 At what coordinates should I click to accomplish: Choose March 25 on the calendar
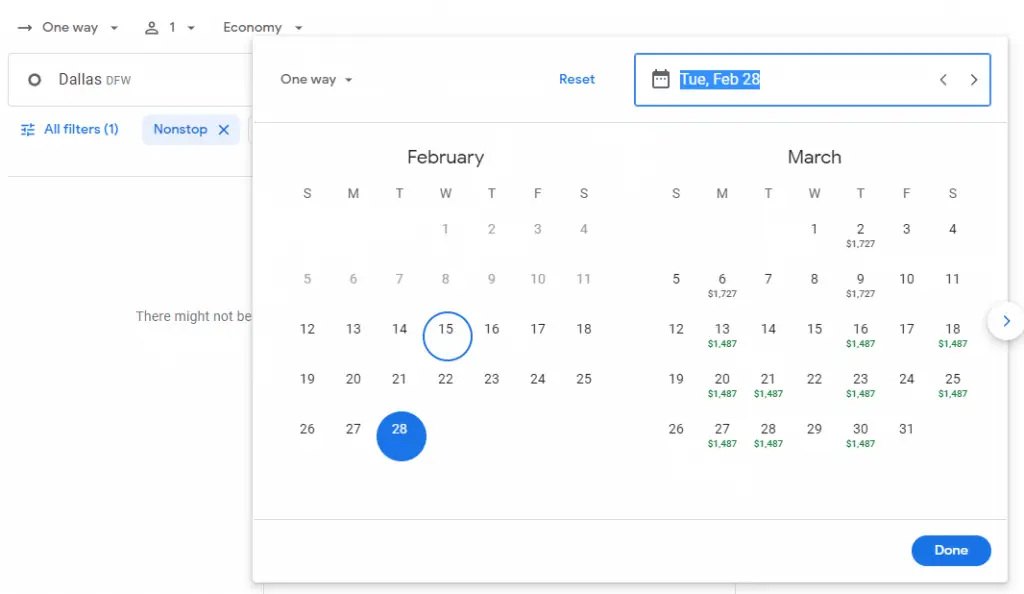coord(952,384)
